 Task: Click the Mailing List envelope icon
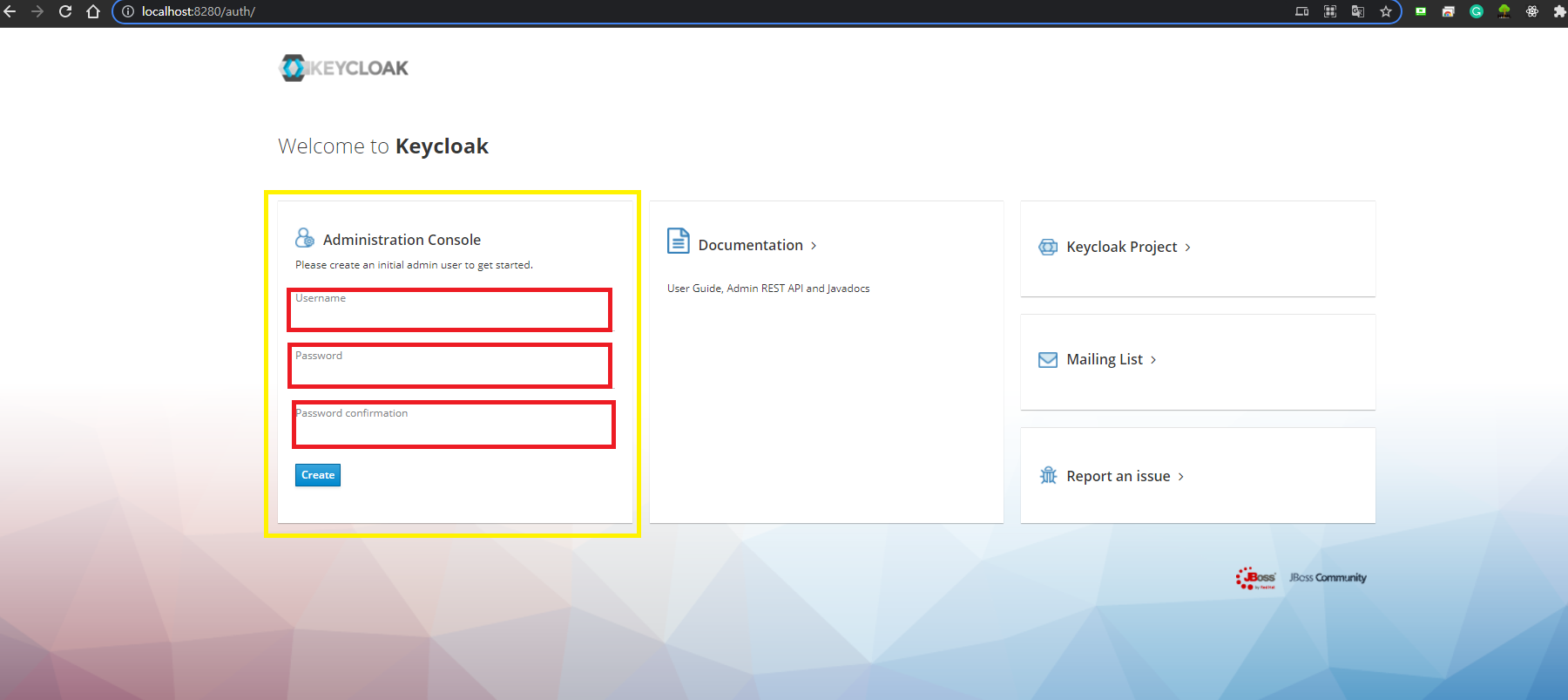click(x=1048, y=359)
